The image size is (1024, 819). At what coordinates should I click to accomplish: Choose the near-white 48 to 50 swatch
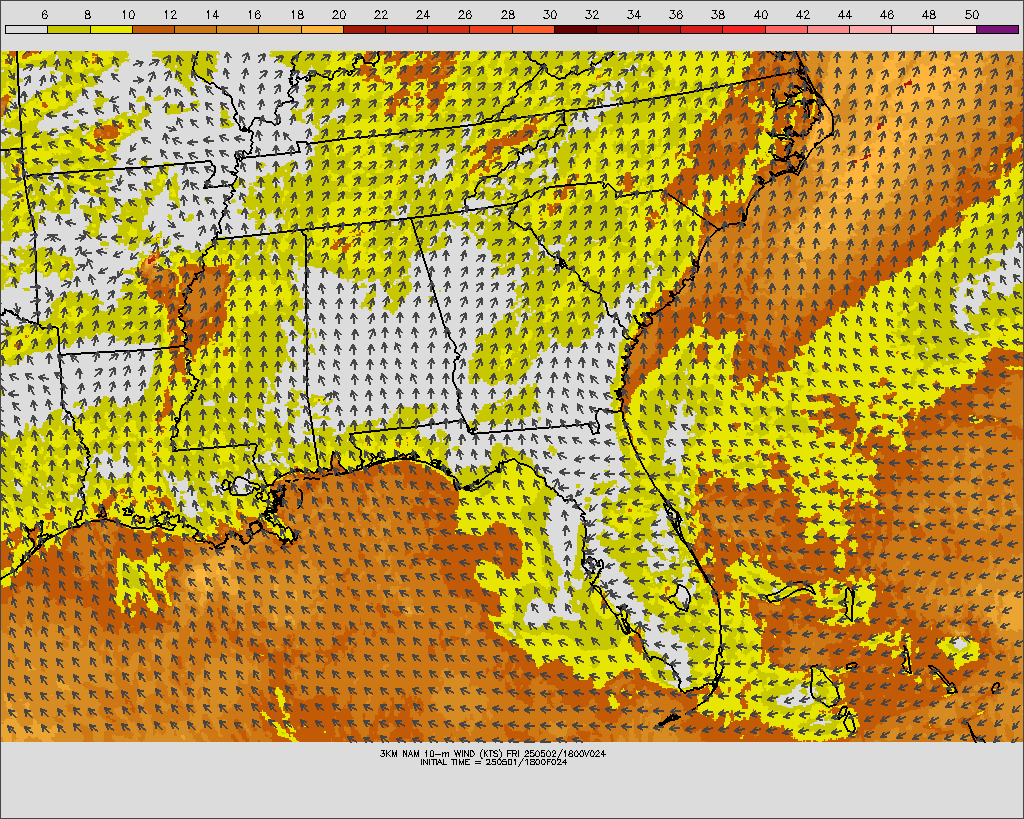[955, 29]
